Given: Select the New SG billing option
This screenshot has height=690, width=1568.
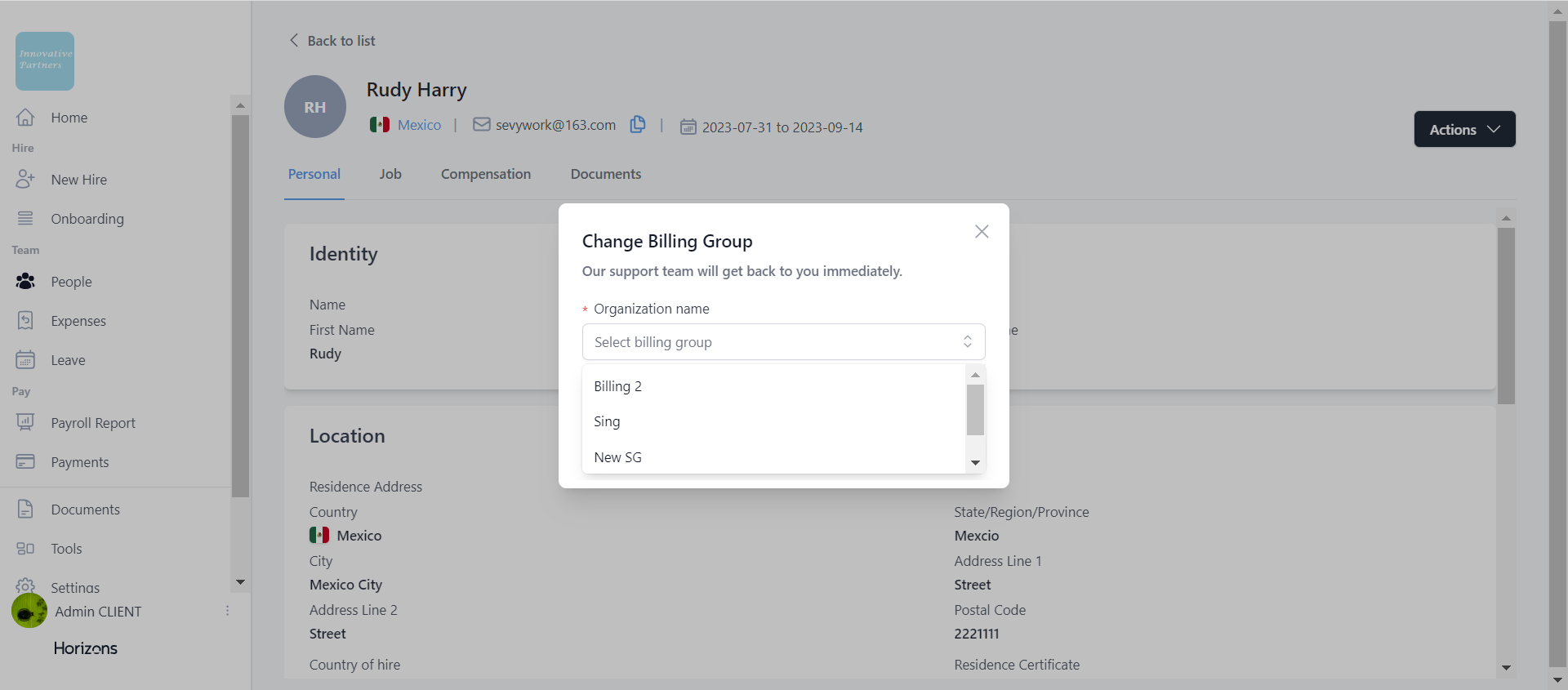Looking at the screenshot, I should point(618,457).
